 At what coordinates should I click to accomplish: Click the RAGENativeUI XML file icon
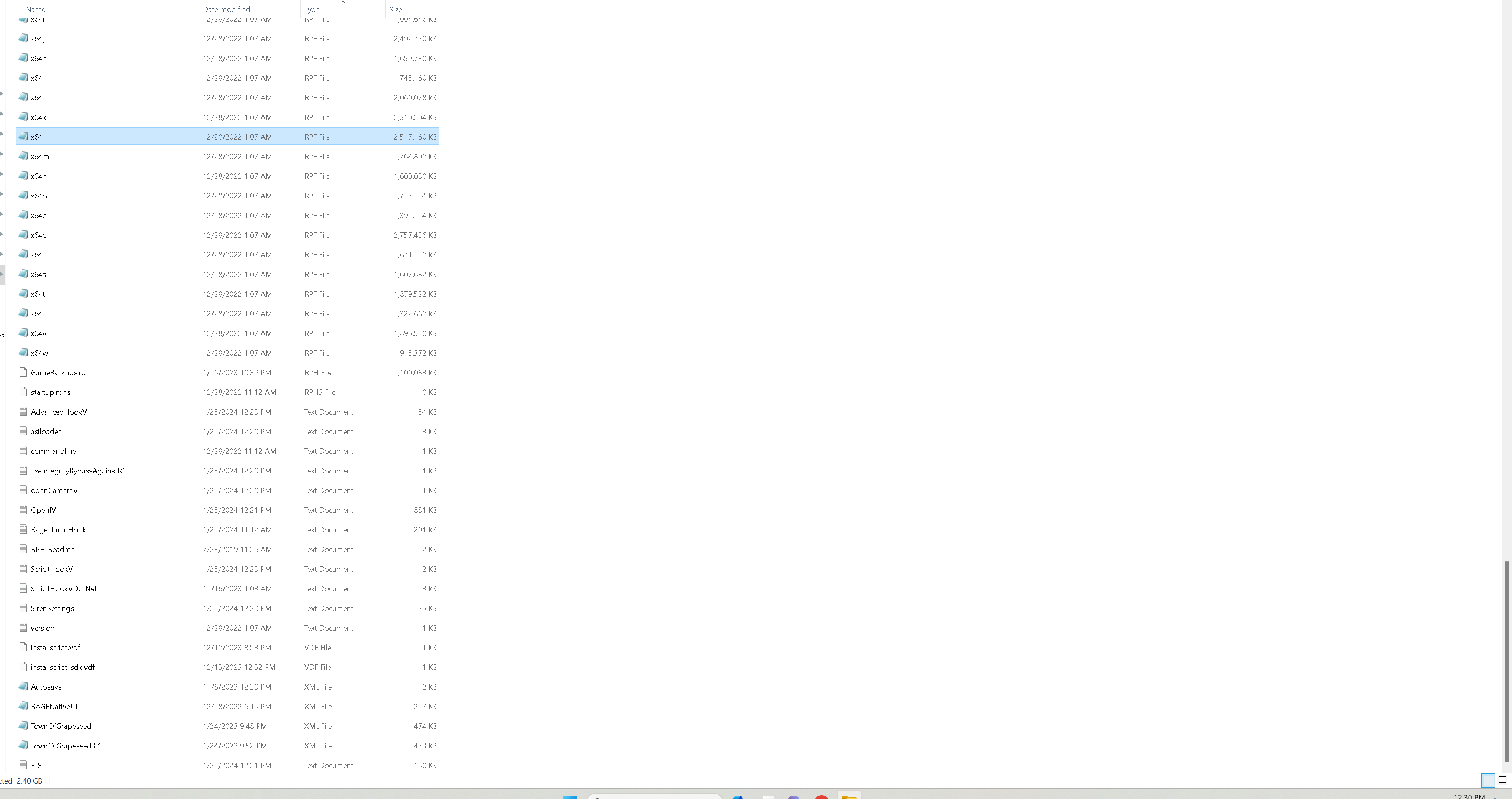pyautogui.click(x=23, y=706)
